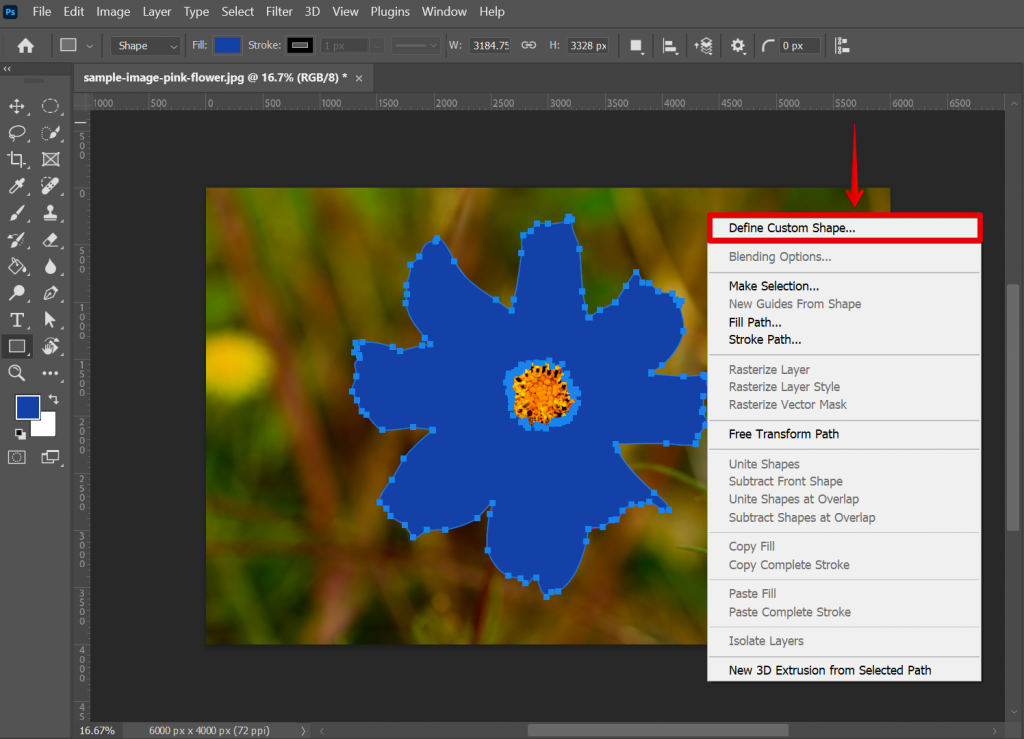Open the stroke type dropdown
Screen dimensions: 1024x739
415,45
